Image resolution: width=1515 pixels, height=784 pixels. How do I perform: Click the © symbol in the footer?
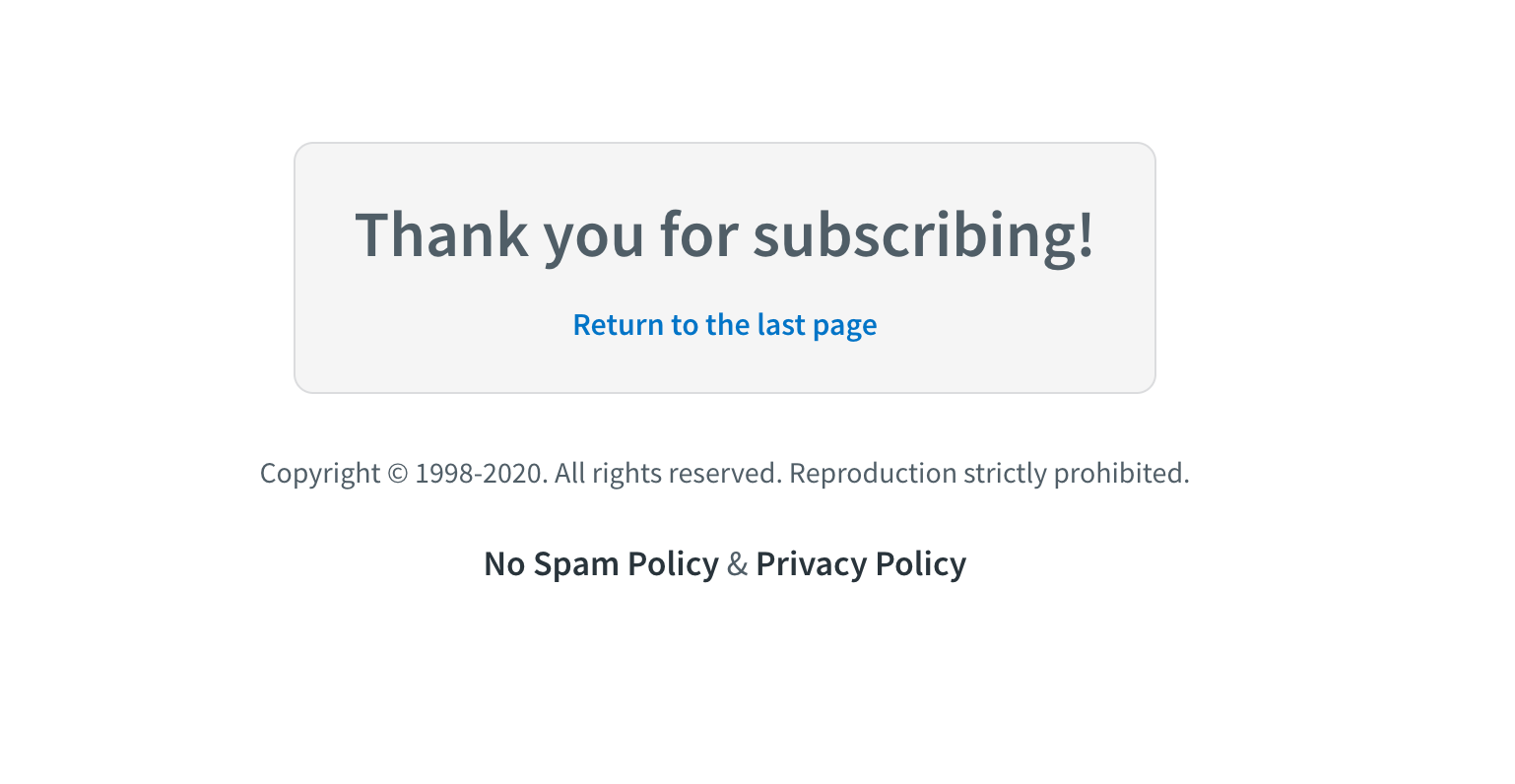coord(397,474)
